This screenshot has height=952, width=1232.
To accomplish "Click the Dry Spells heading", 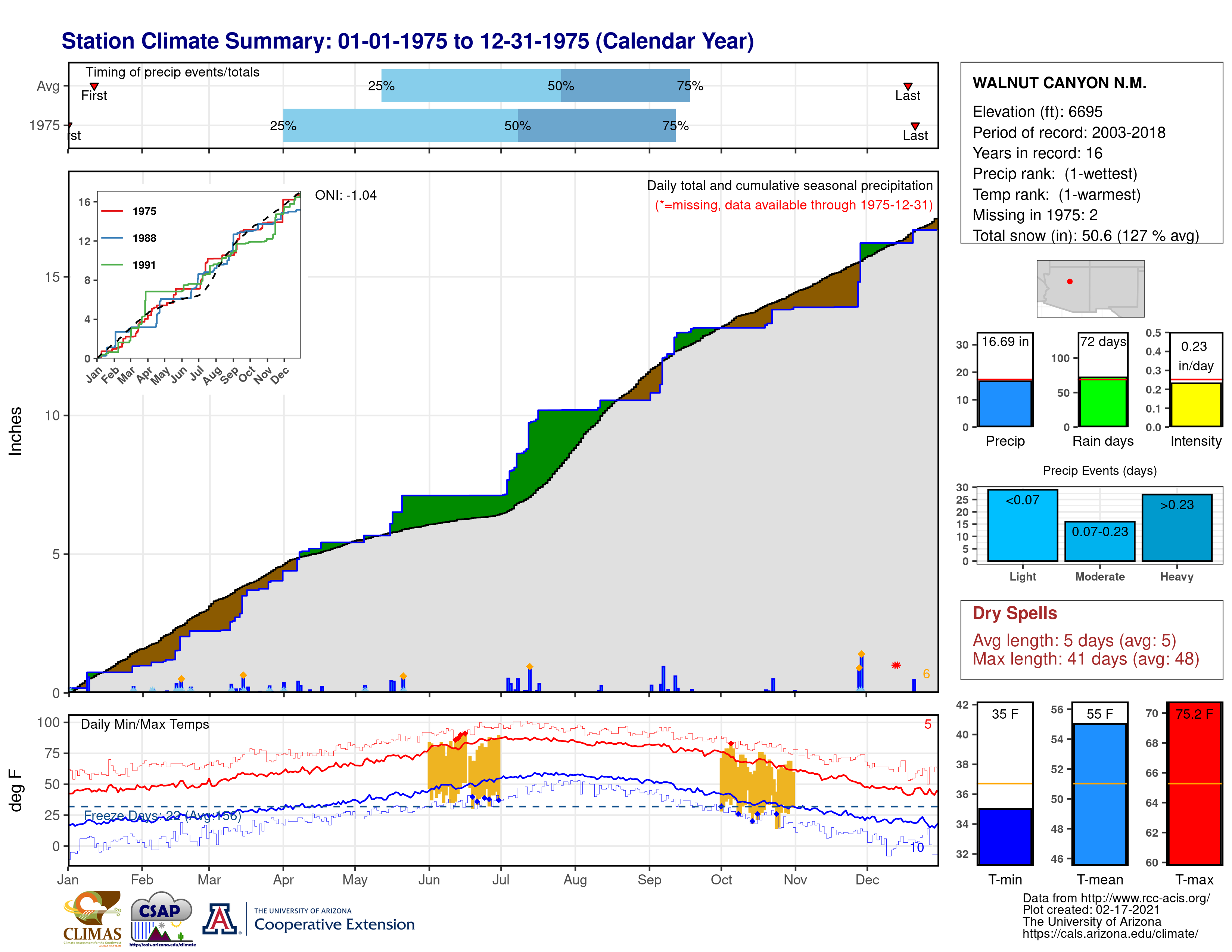I will click(1014, 613).
